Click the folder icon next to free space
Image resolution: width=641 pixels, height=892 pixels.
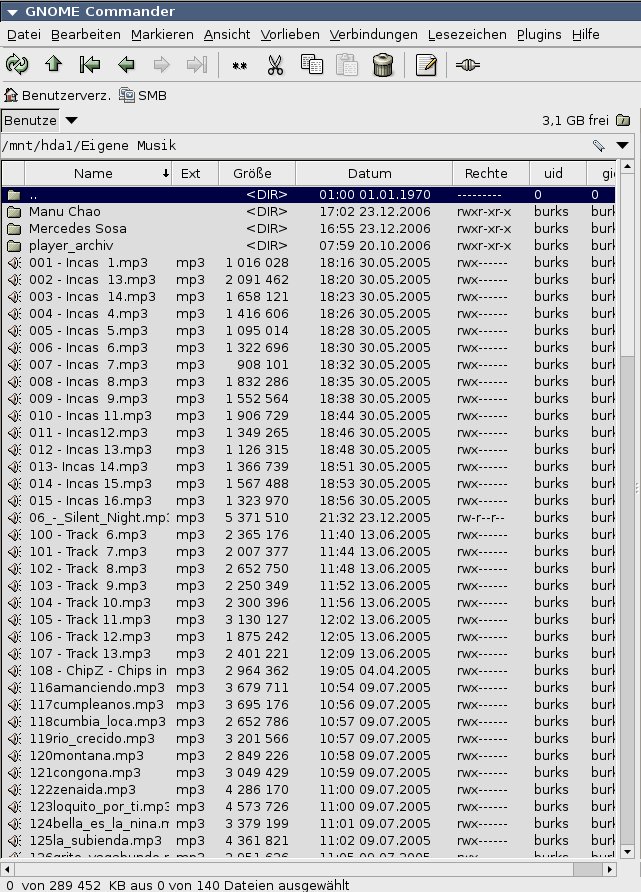623,121
